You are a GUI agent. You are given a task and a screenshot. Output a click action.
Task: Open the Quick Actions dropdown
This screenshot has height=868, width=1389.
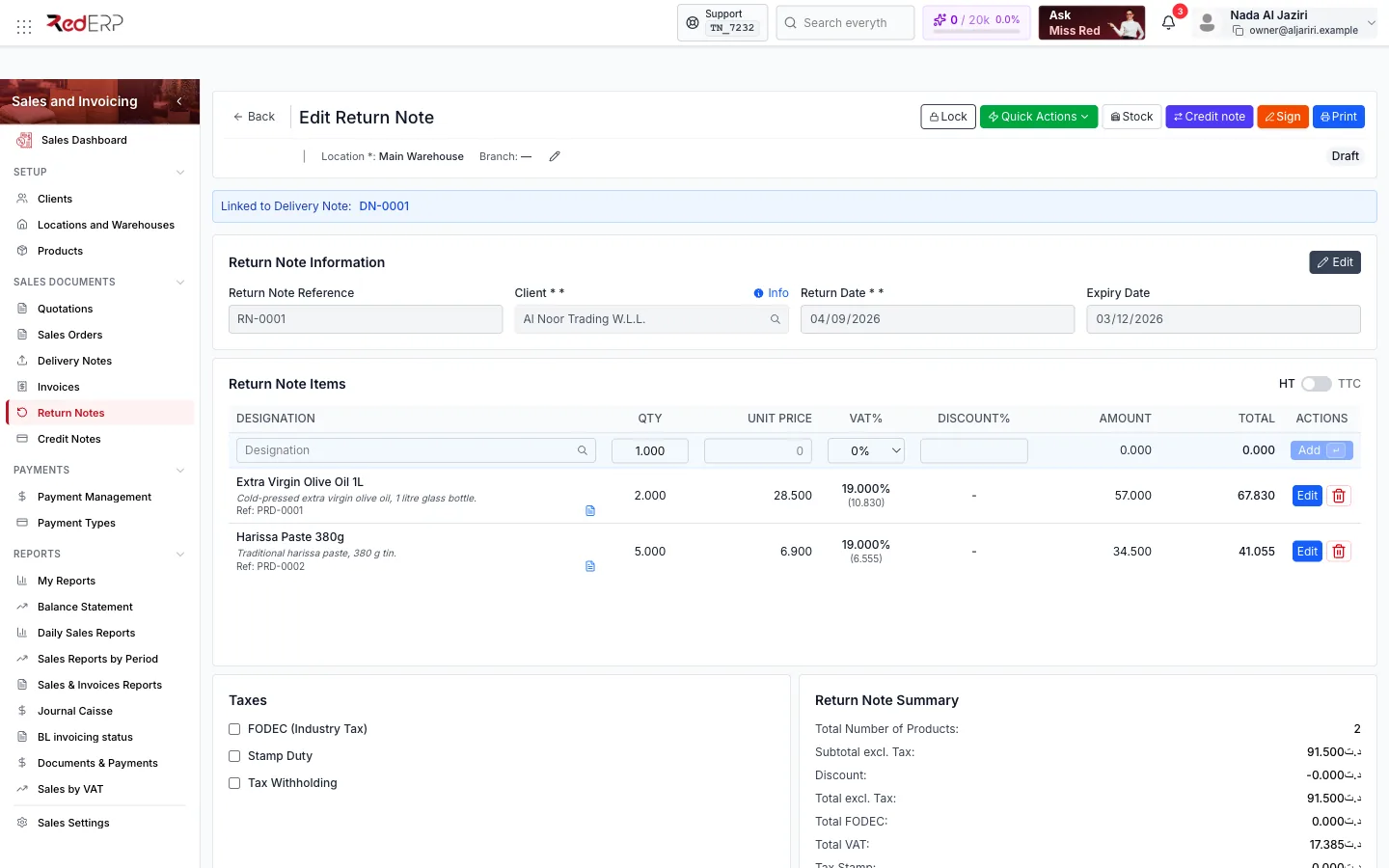click(x=1039, y=117)
